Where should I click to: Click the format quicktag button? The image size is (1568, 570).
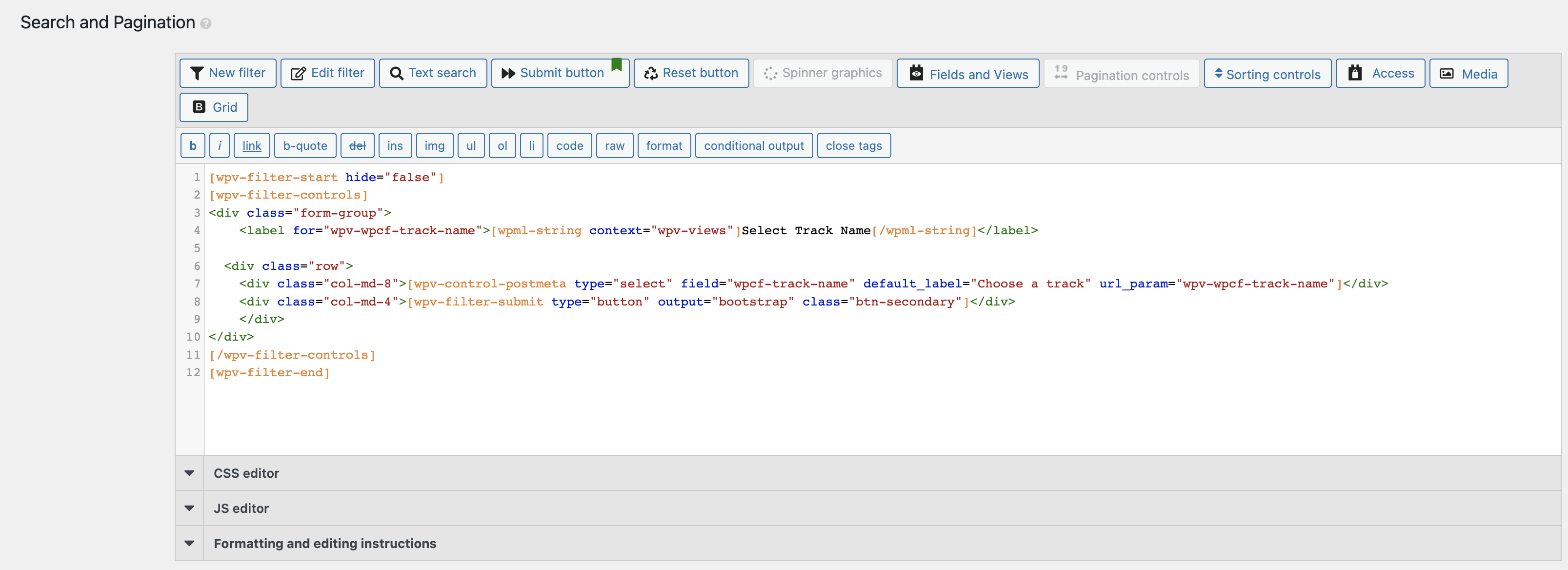click(x=664, y=145)
